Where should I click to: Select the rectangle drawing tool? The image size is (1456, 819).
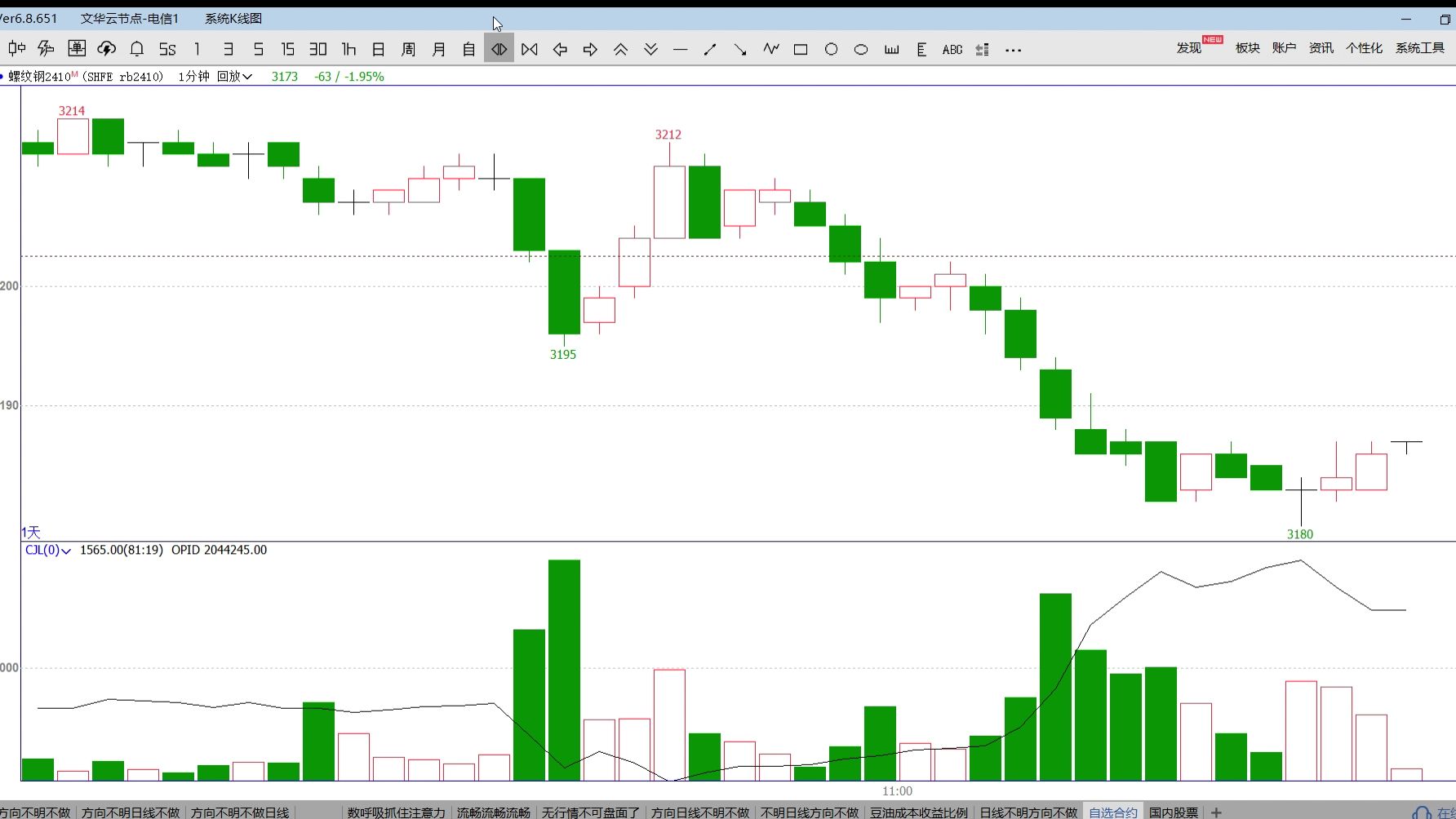[x=801, y=50]
